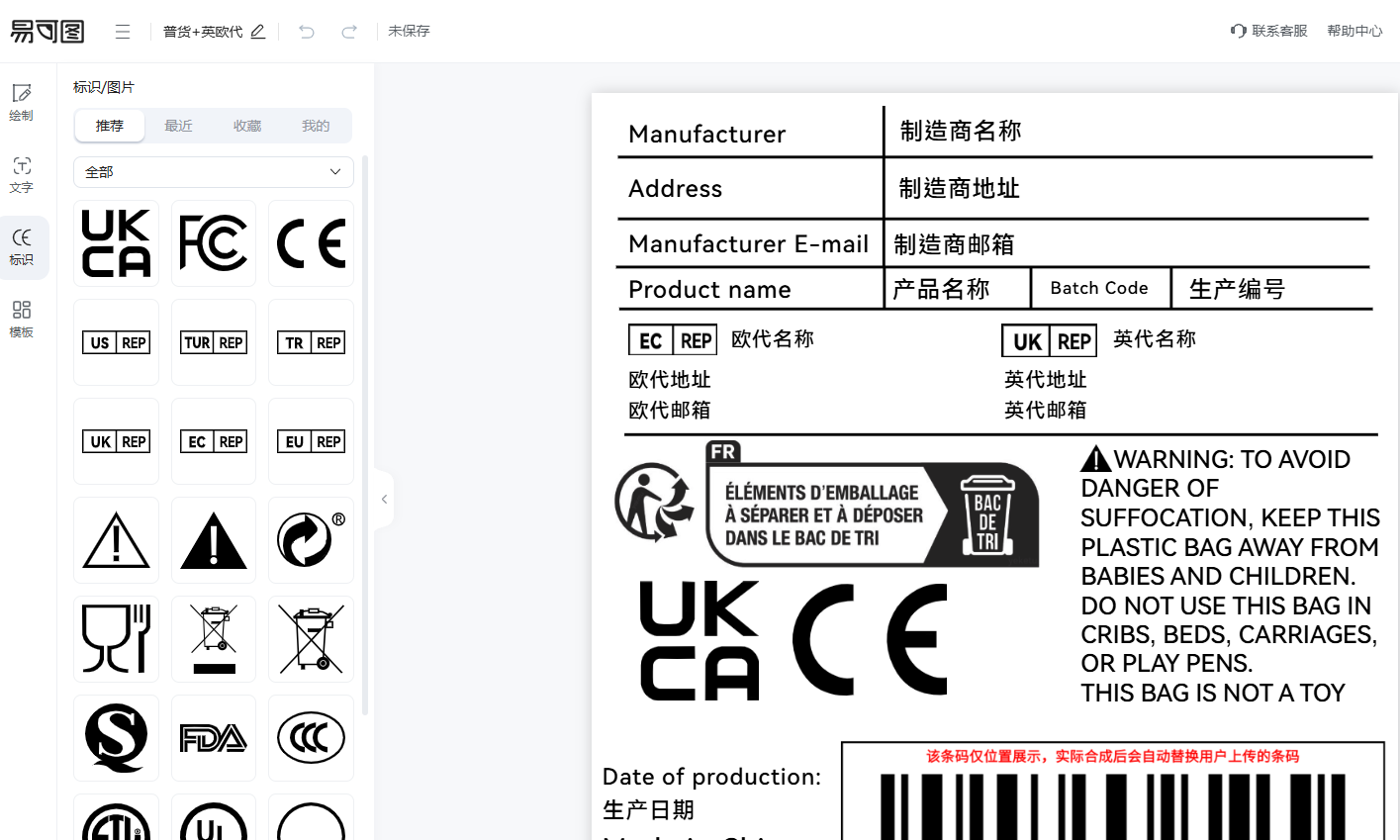This screenshot has width=1400, height=840.
Task: Switch to the 推荐 tab
Action: point(110,126)
